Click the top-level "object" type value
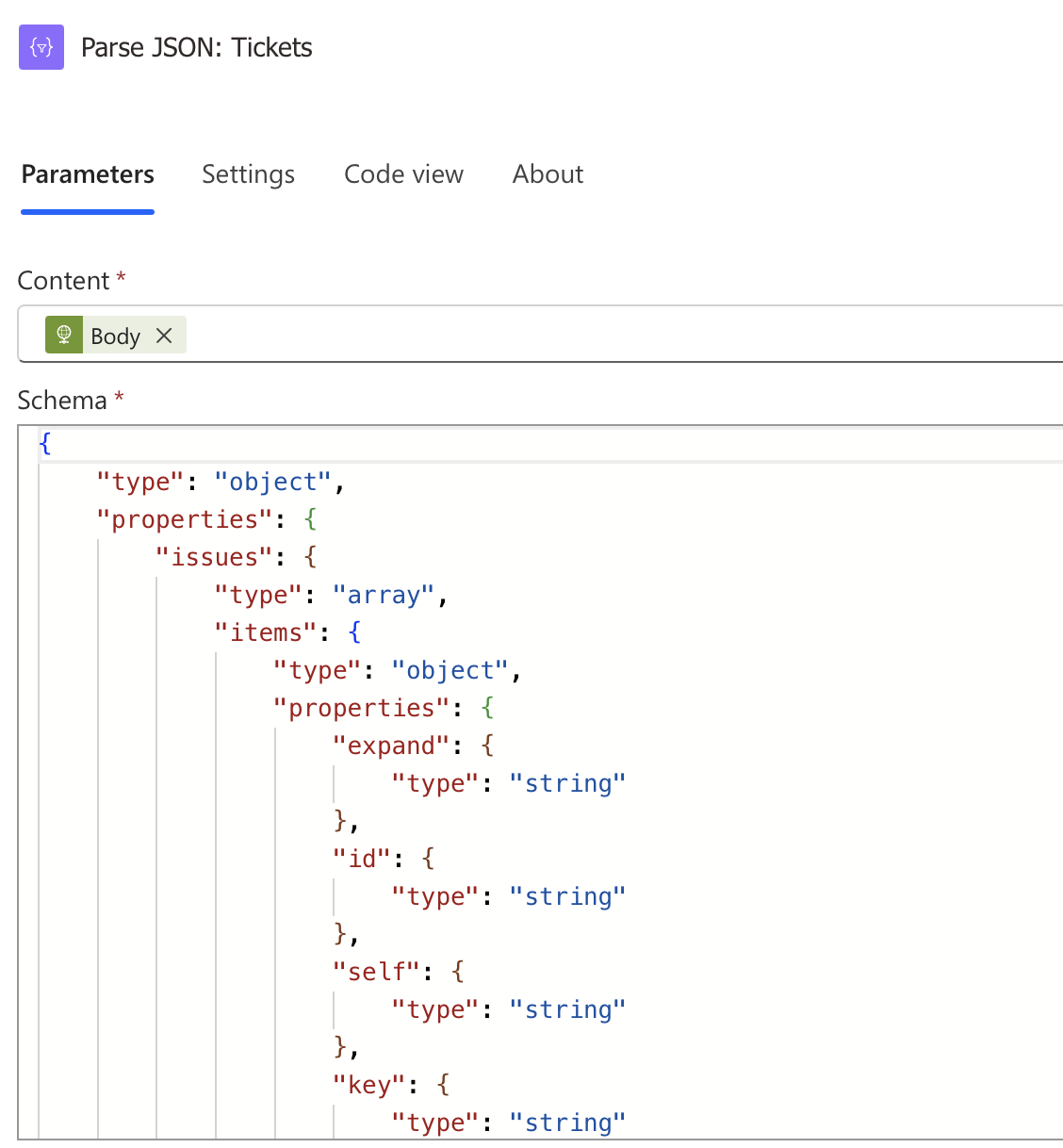Viewport: 1063px width, 1148px height. [x=272, y=482]
